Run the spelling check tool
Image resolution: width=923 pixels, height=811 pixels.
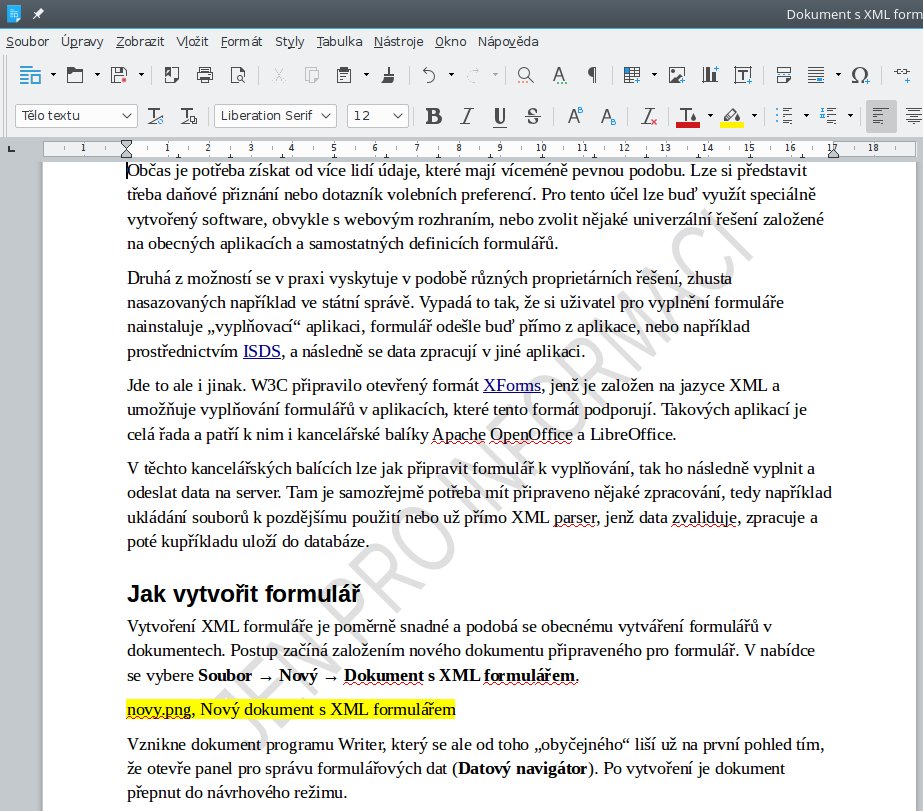[559, 75]
